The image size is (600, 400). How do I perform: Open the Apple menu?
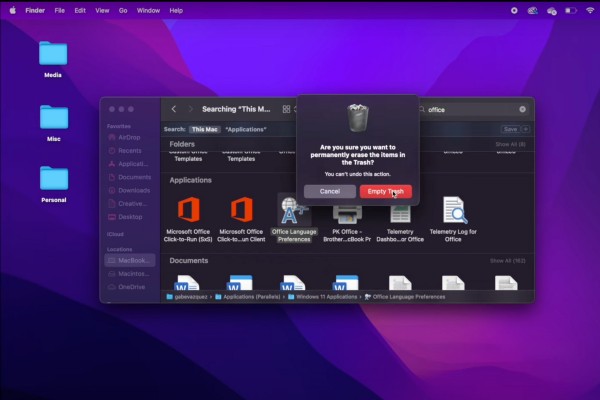pyautogui.click(x=11, y=10)
